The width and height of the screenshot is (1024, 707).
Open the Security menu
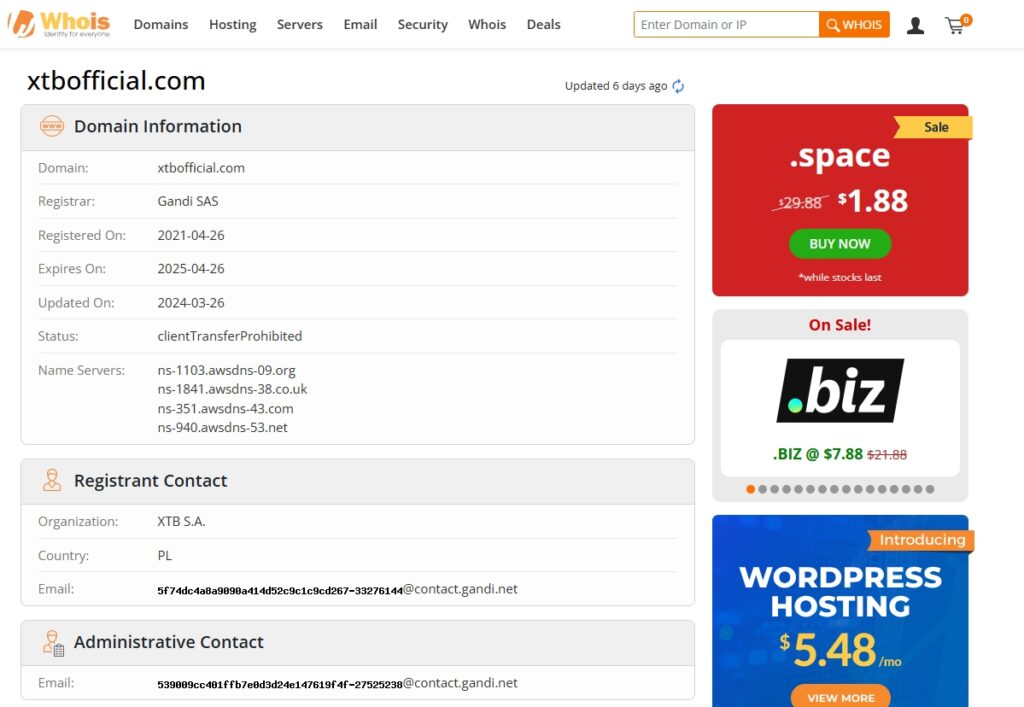[422, 25]
